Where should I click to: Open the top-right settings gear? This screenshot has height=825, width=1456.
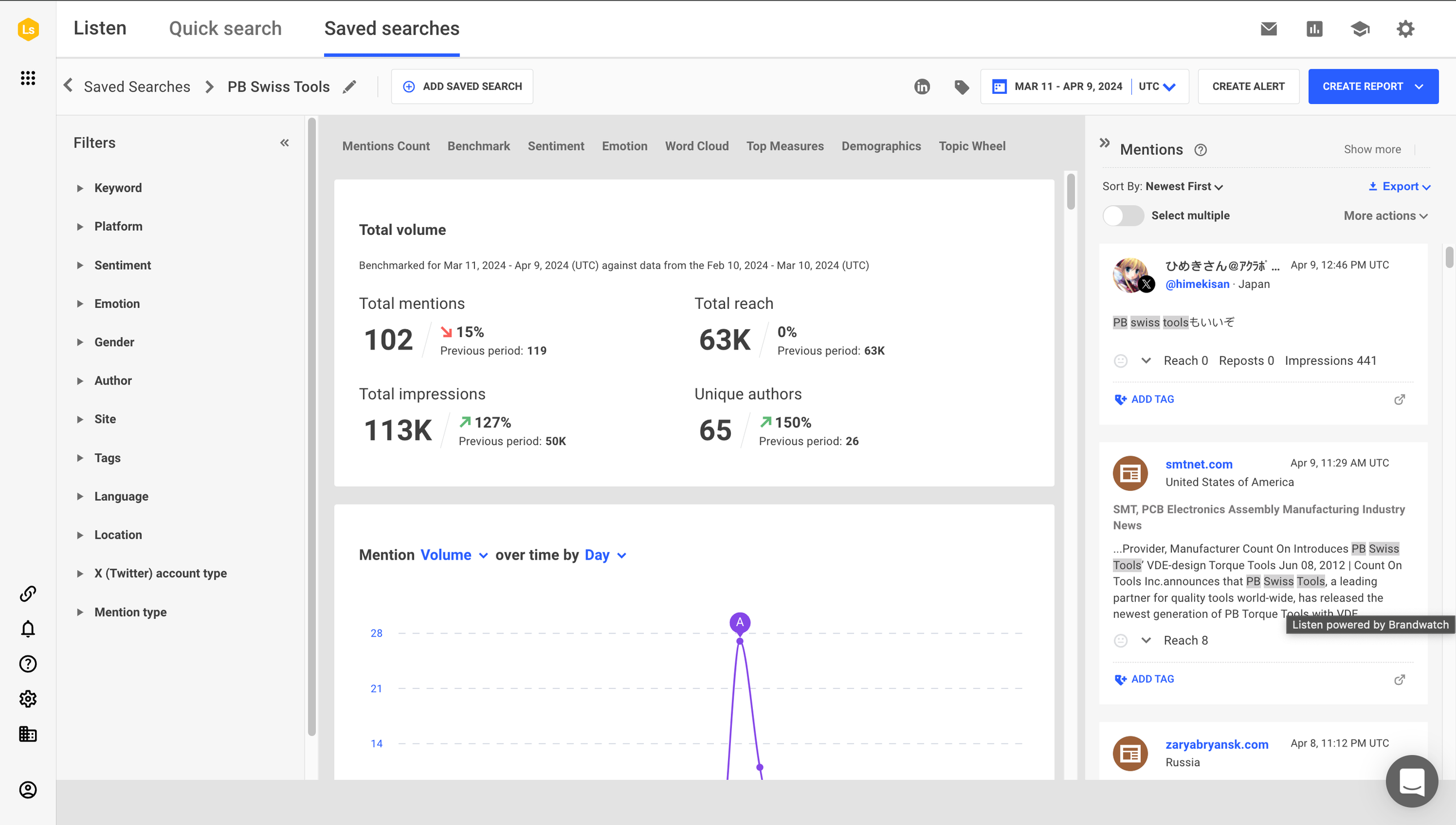(1405, 29)
